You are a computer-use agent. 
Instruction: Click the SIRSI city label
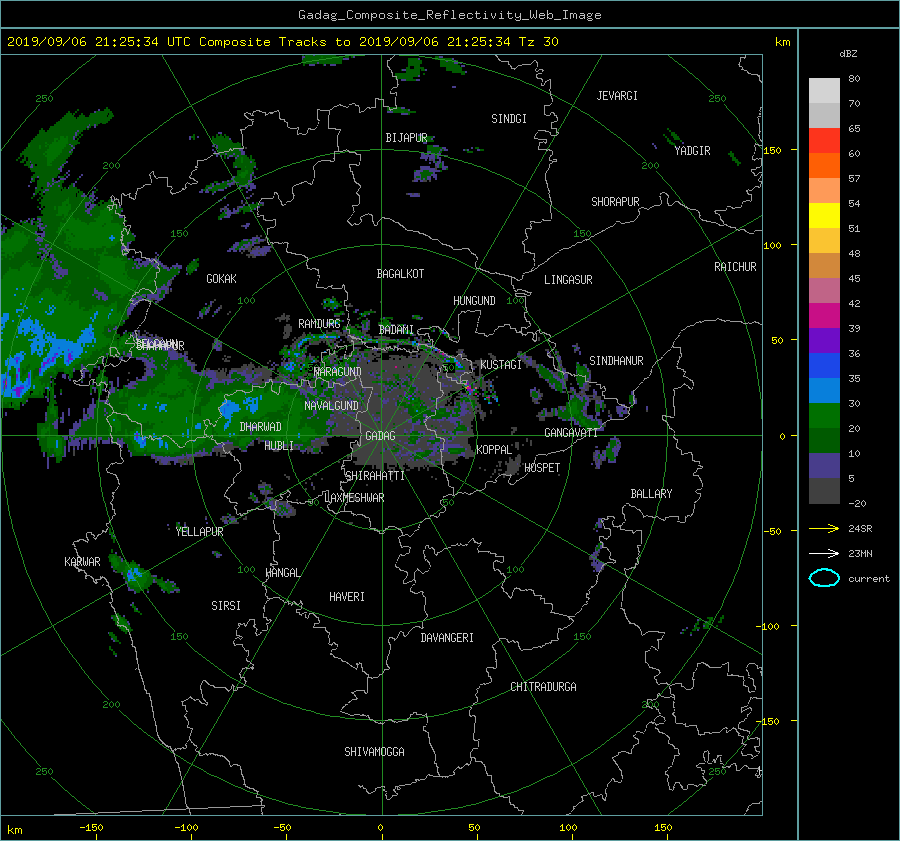pyautogui.click(x=226, y=606)
